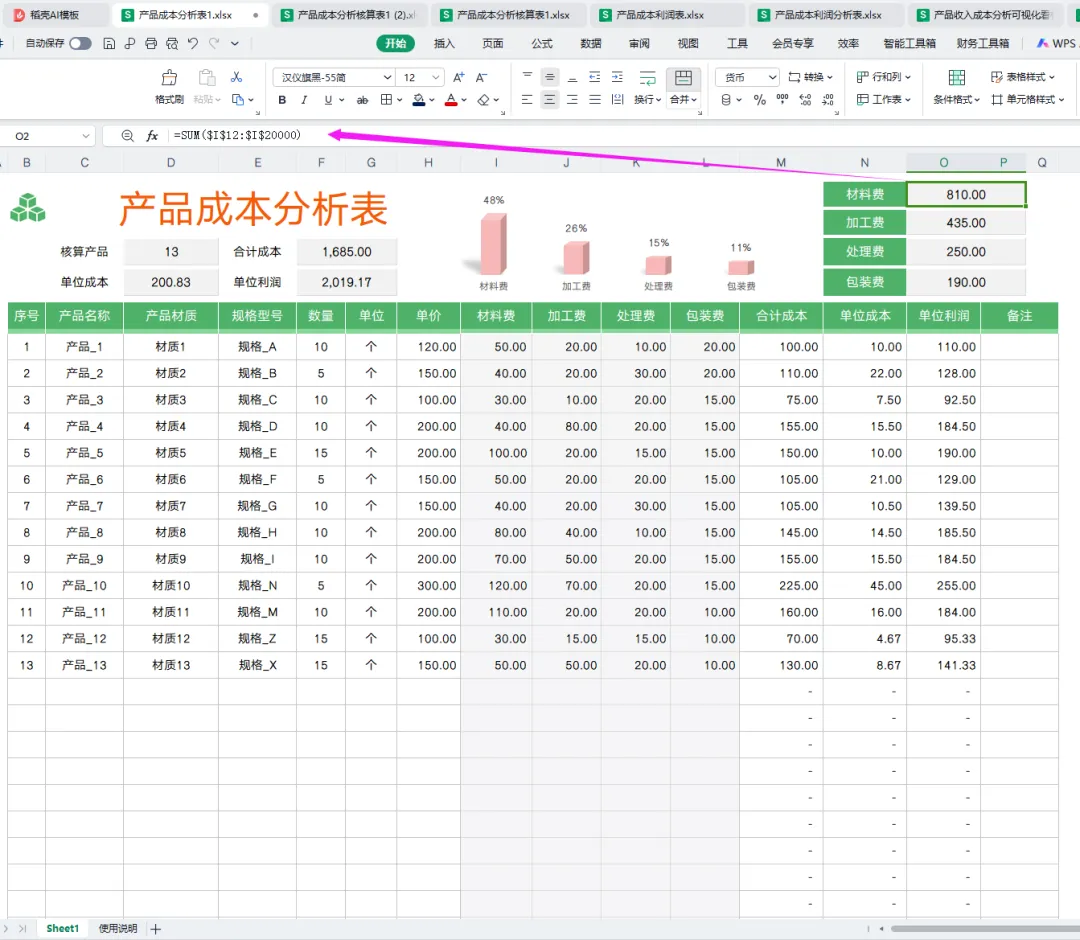Apply italic formatting

[304, 100]
